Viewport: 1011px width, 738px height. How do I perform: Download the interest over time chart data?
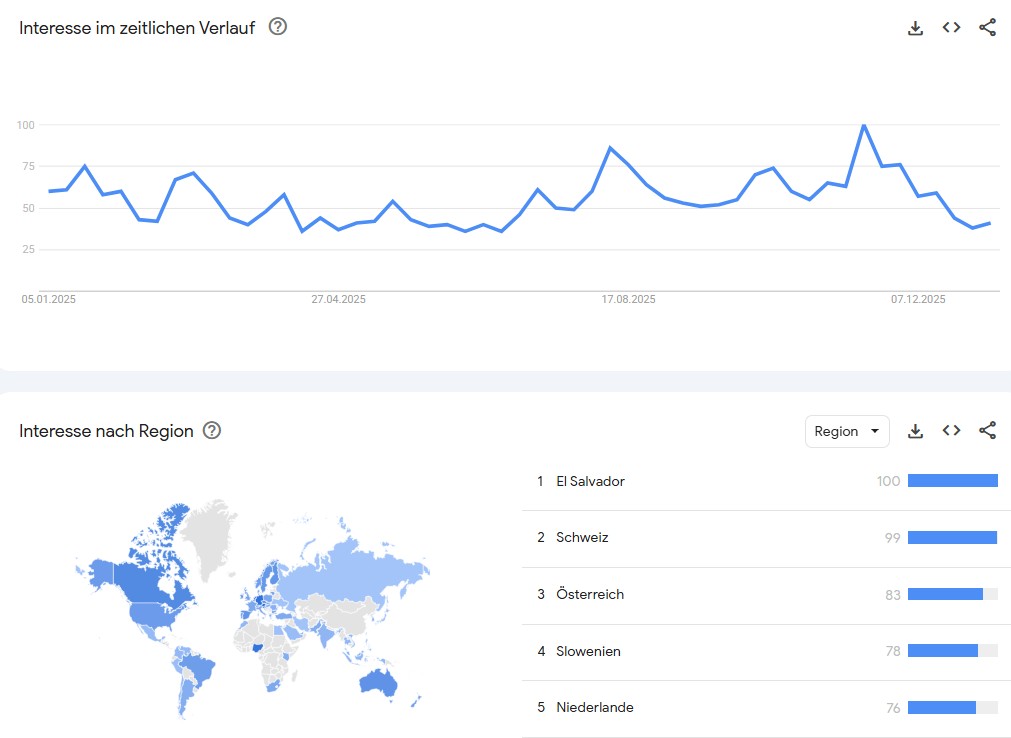pos(915,28)
